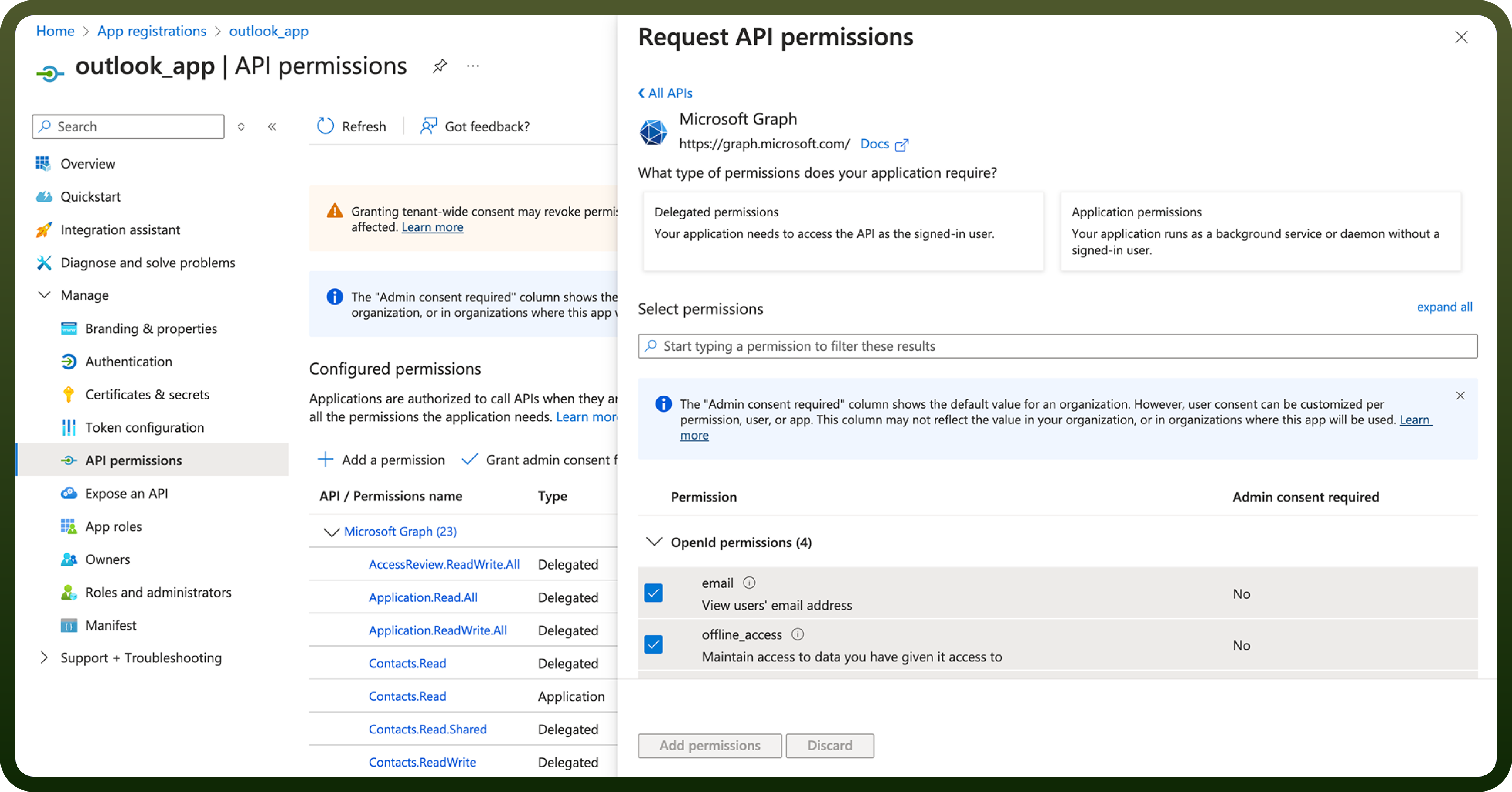Click the App roles icon

click(69, 526)
